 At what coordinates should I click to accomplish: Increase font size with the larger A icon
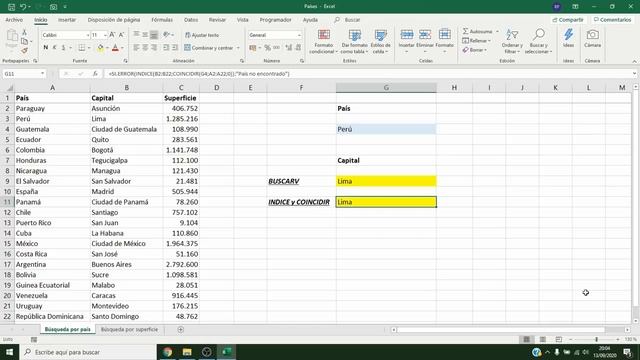click(113, 35)
